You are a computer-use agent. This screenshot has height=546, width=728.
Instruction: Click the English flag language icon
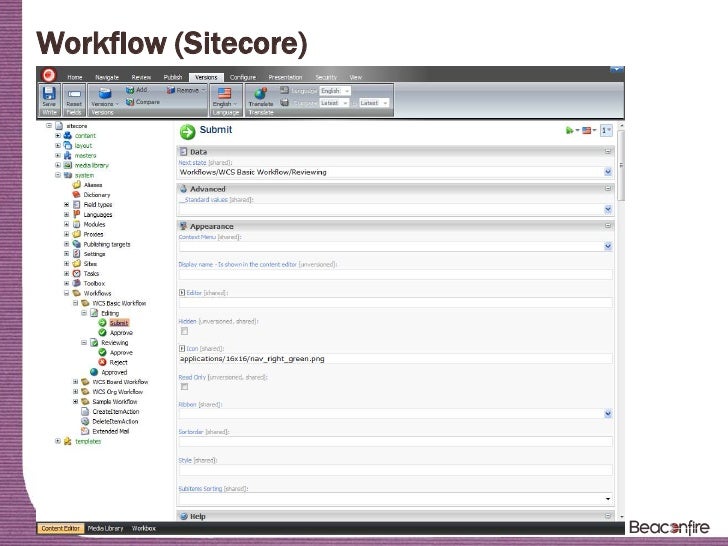[x=224, y=93]
